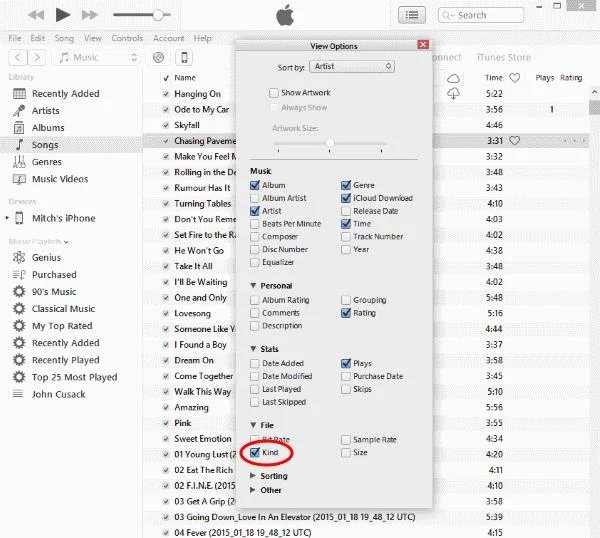The width and height of the screenshot is (600, 538).
Task: Open the Controls menu
Action: pos(127,38)
